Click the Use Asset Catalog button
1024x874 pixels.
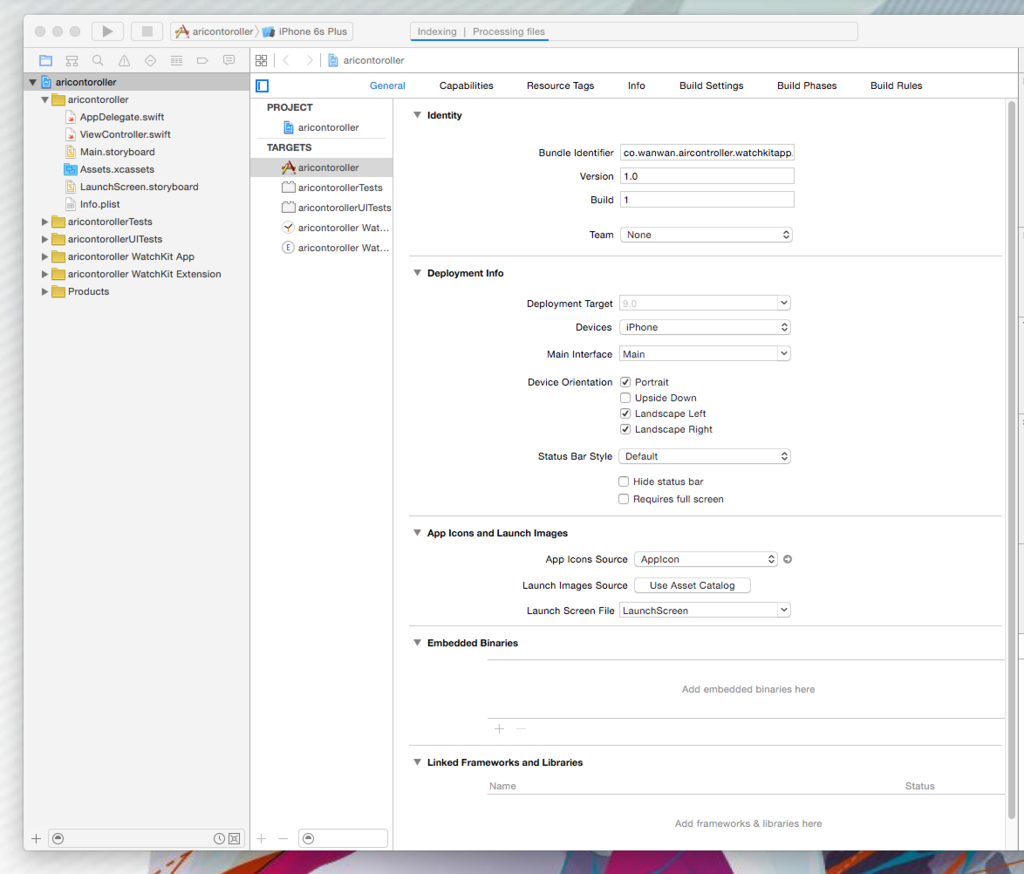click(x=692, y=585)
